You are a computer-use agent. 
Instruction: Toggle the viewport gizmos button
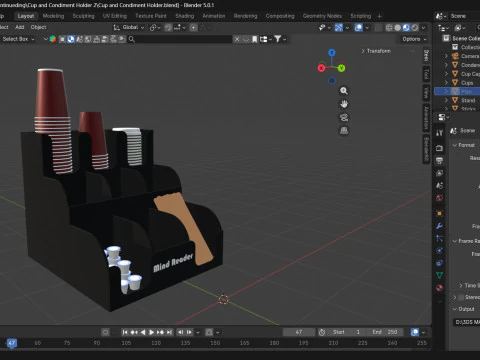339,28
